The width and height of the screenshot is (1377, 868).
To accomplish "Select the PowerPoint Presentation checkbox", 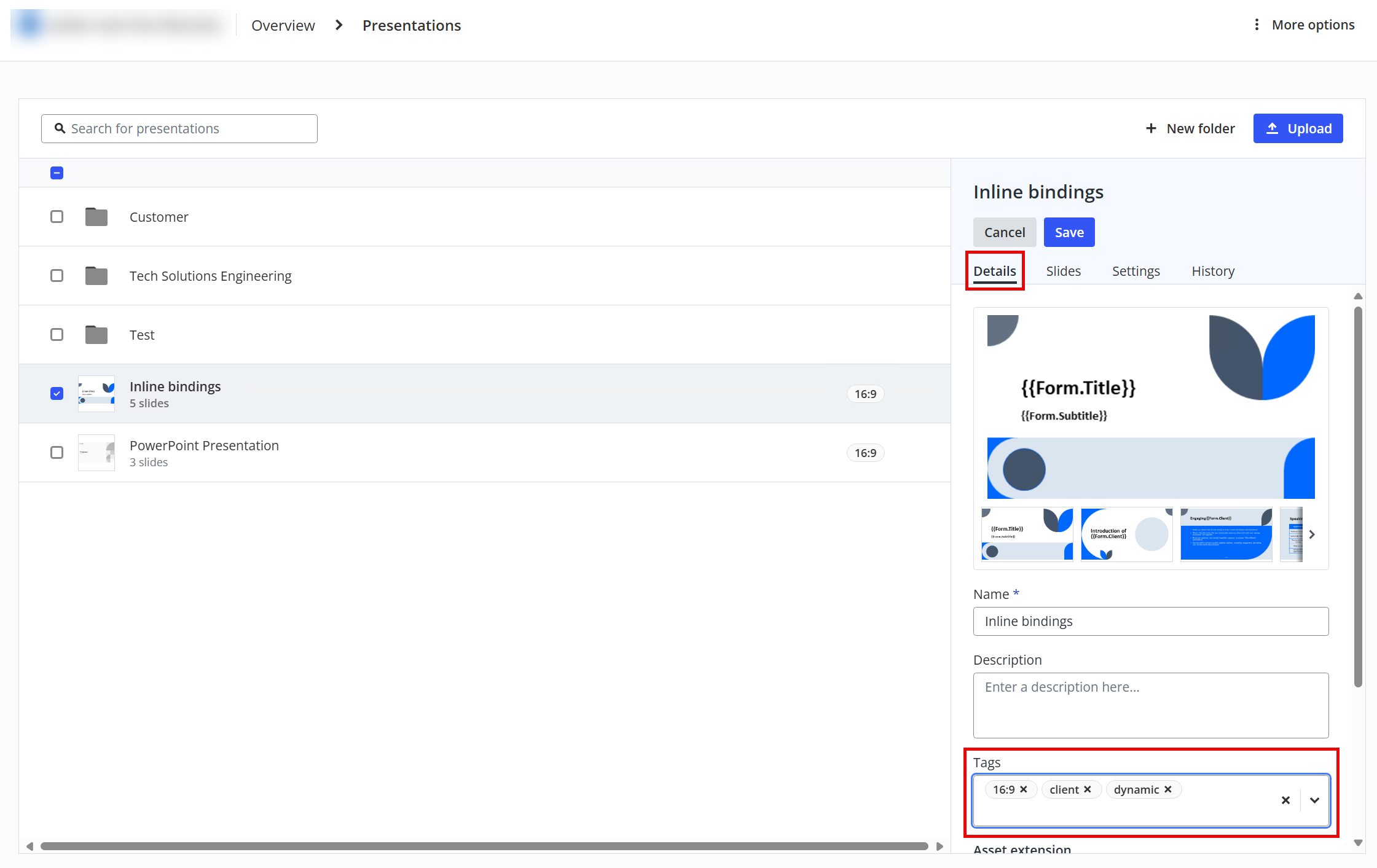I will (57, 453).
